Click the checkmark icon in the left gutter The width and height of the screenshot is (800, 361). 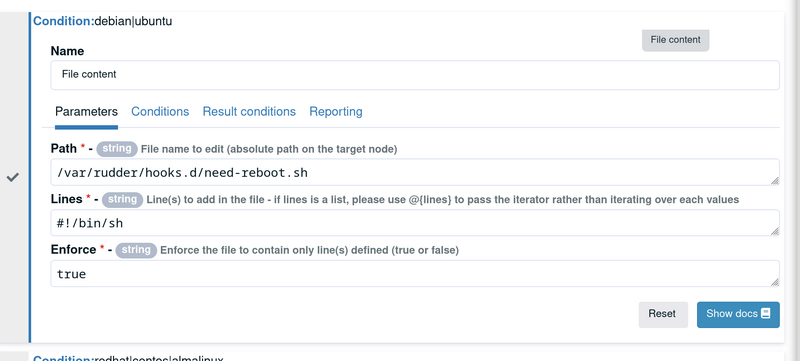tap(13, 177)
